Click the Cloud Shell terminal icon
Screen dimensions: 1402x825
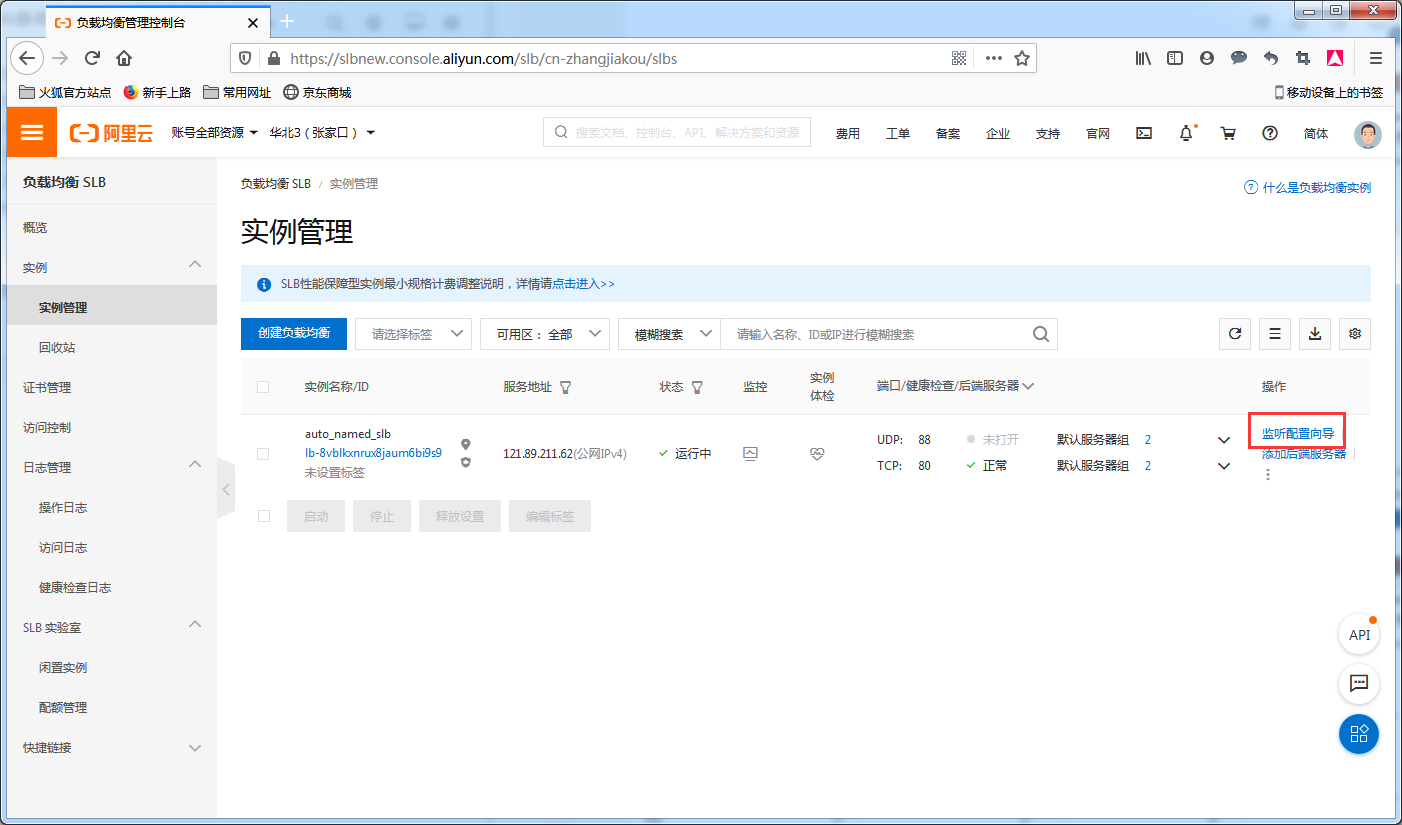point(1144,133)
